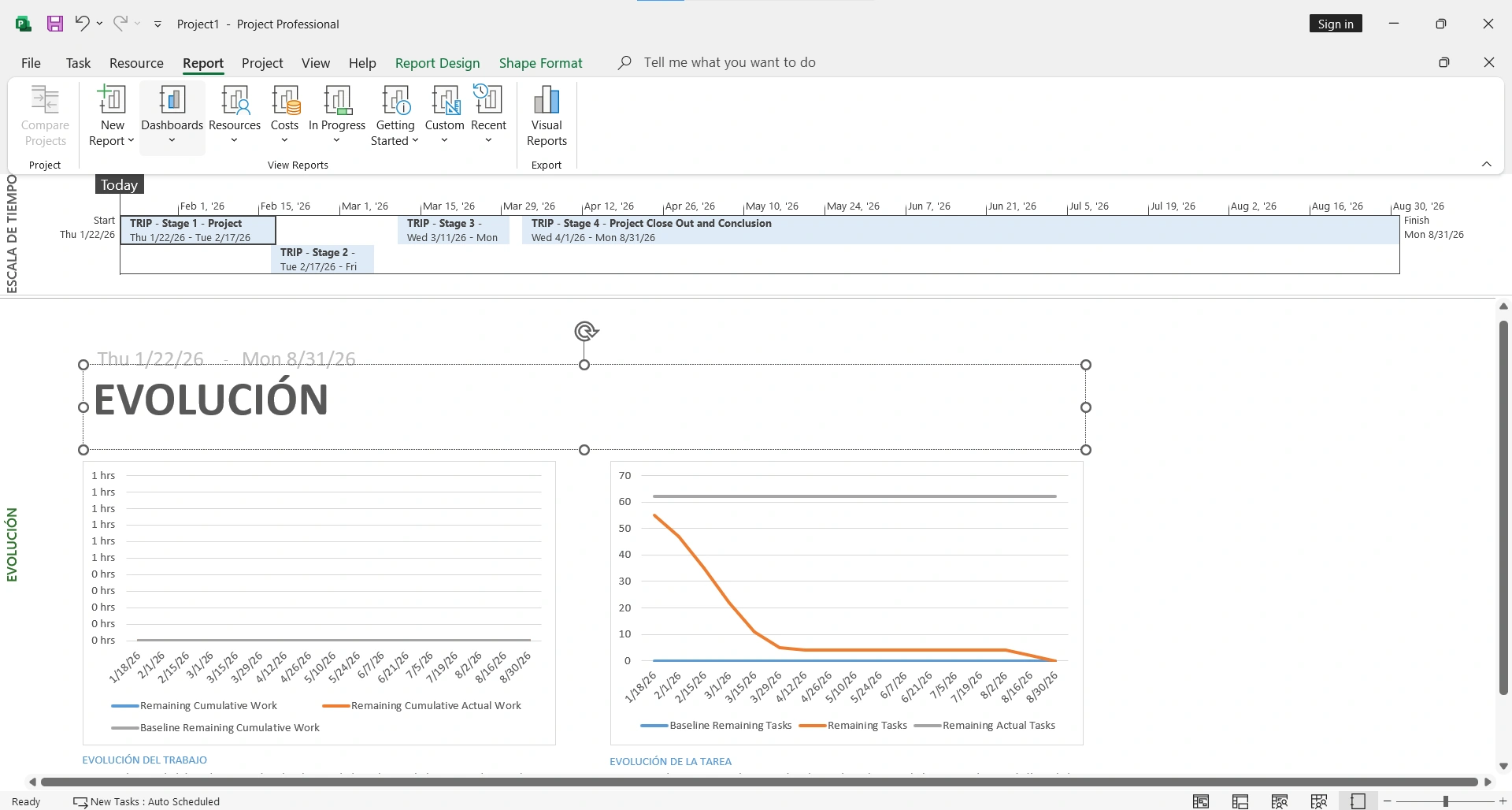Click the Sign in button
Viewport: 1512px width, 810px height.
click(1335, 24)
